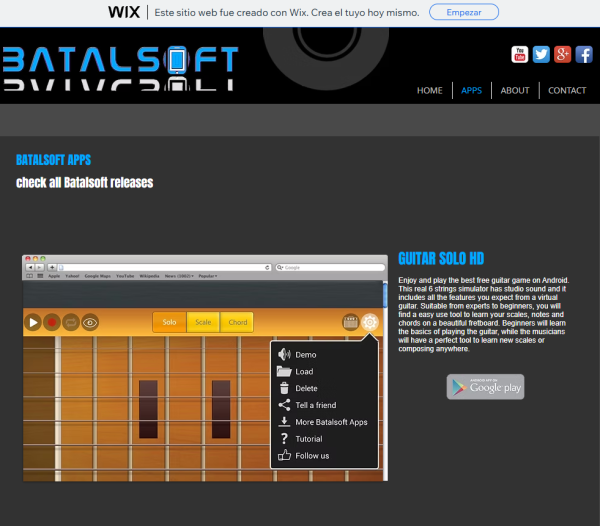Open the ABOUT page
Image resolution: width=600 pixels, height=526 pixels.
coord(515,91)
